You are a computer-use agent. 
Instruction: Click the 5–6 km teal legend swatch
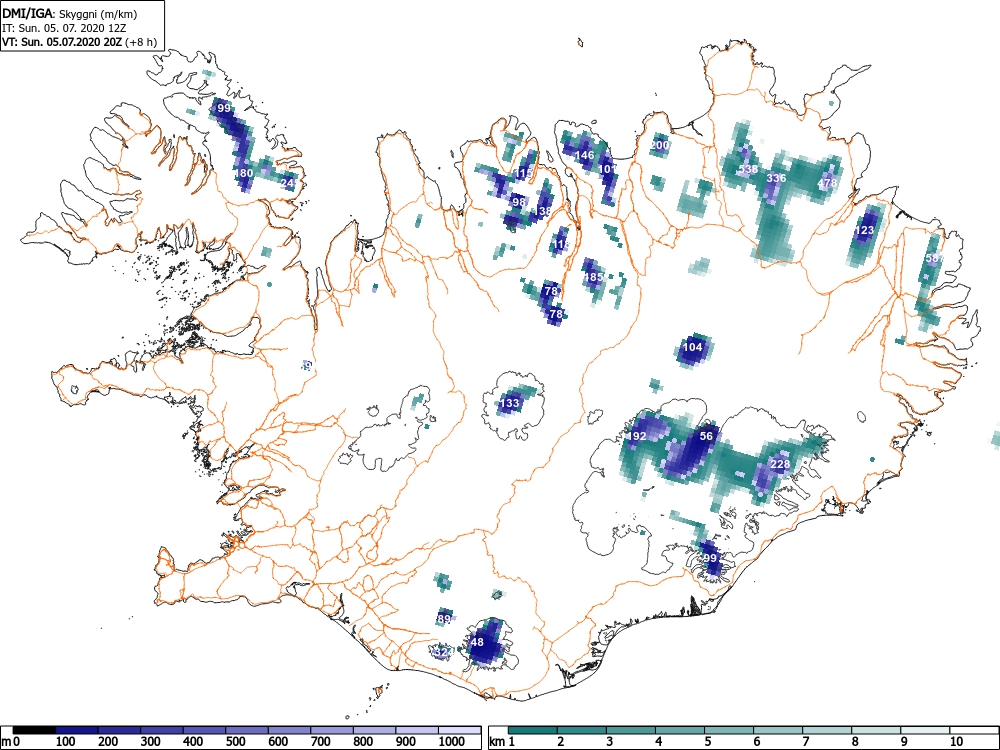[x=729, y=730]
